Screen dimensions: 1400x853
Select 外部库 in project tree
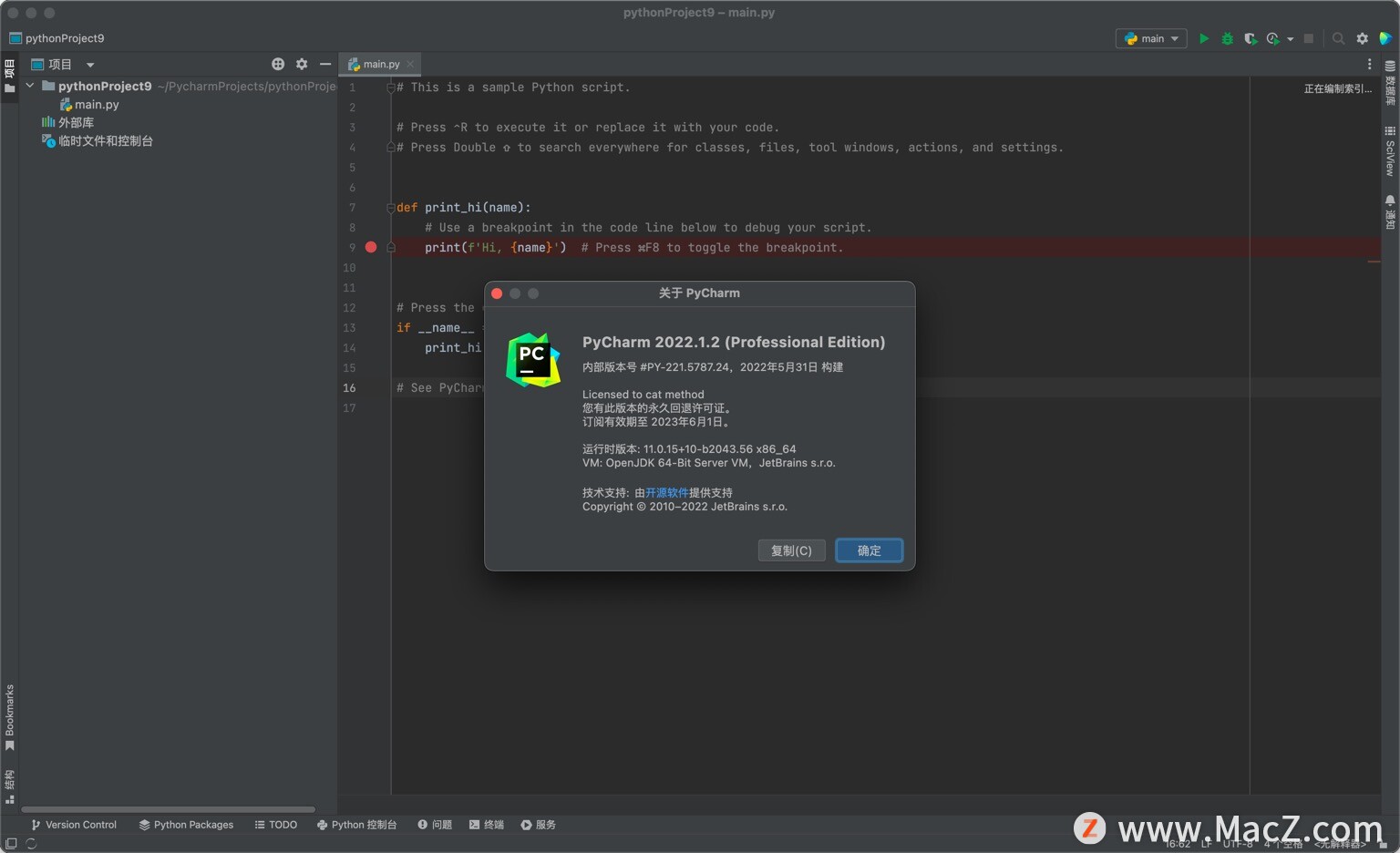point(67,122)
